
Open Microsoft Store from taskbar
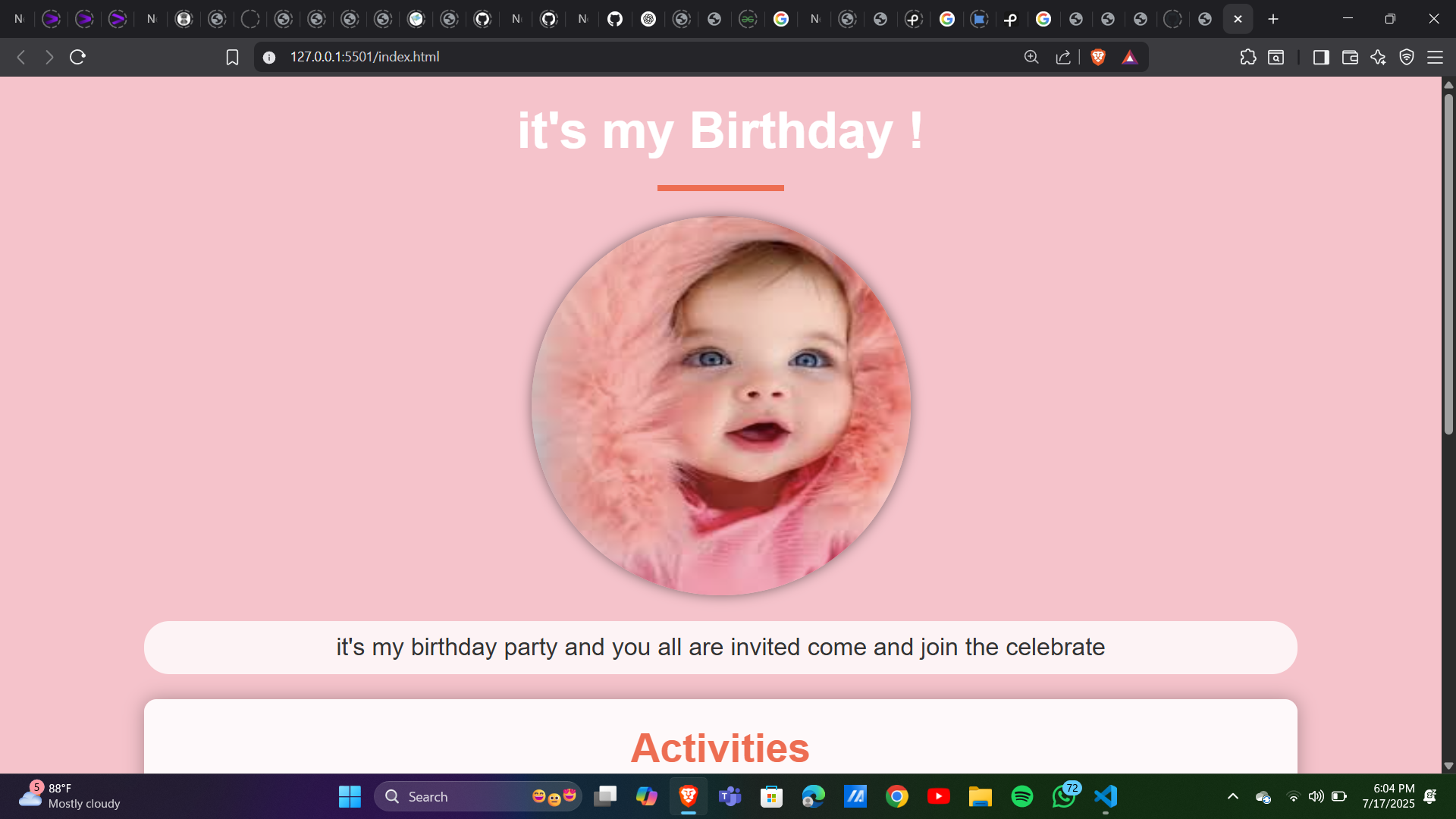point(772,796)
